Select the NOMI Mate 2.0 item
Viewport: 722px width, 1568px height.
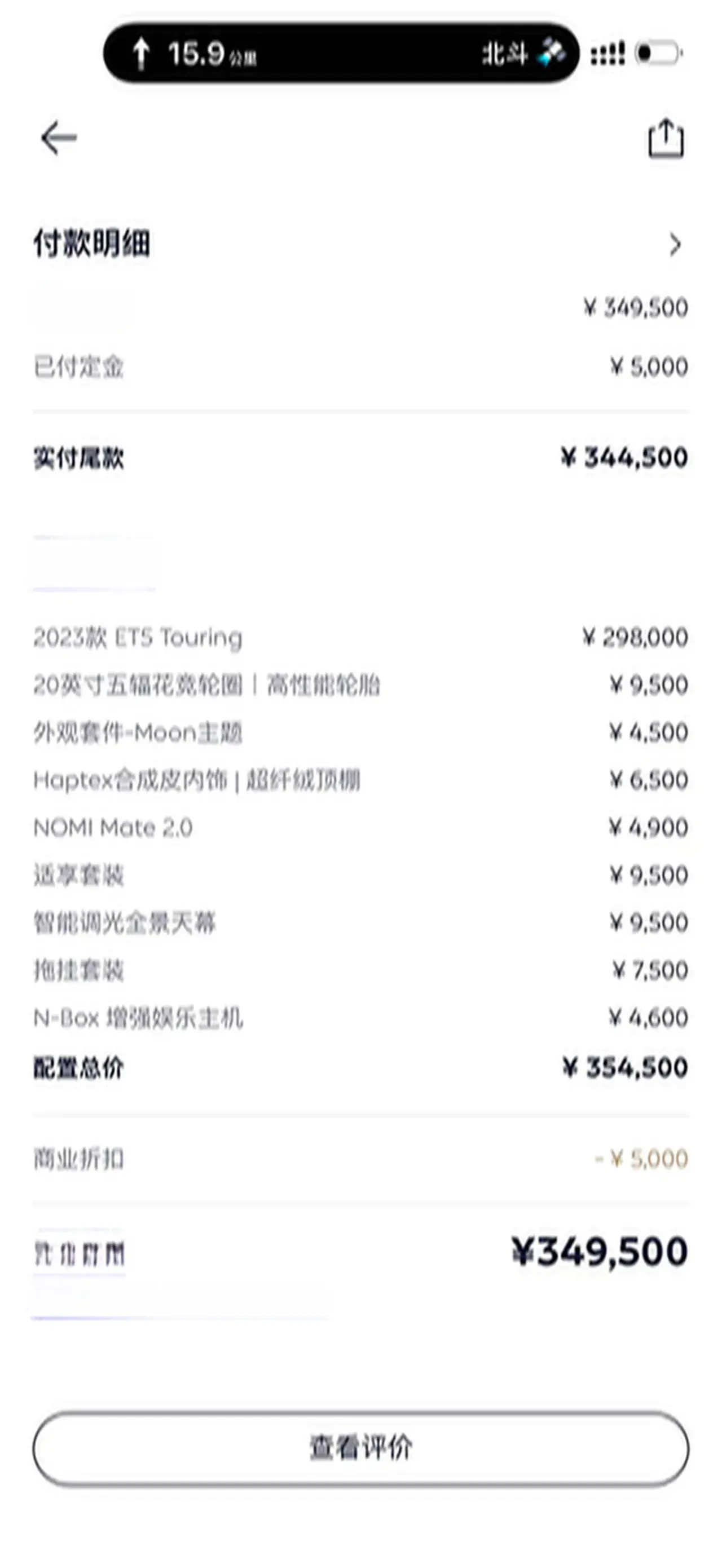(113, 828)
